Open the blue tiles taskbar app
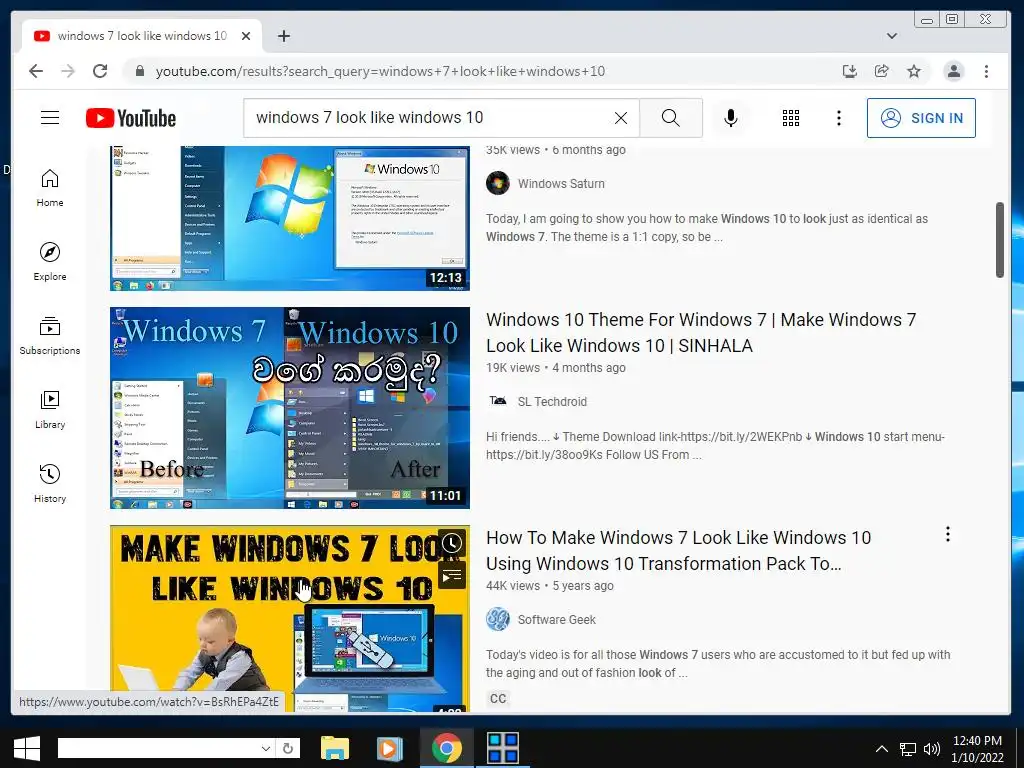Viewport: 1024px width, 768px height. click(x=502, y=748)
